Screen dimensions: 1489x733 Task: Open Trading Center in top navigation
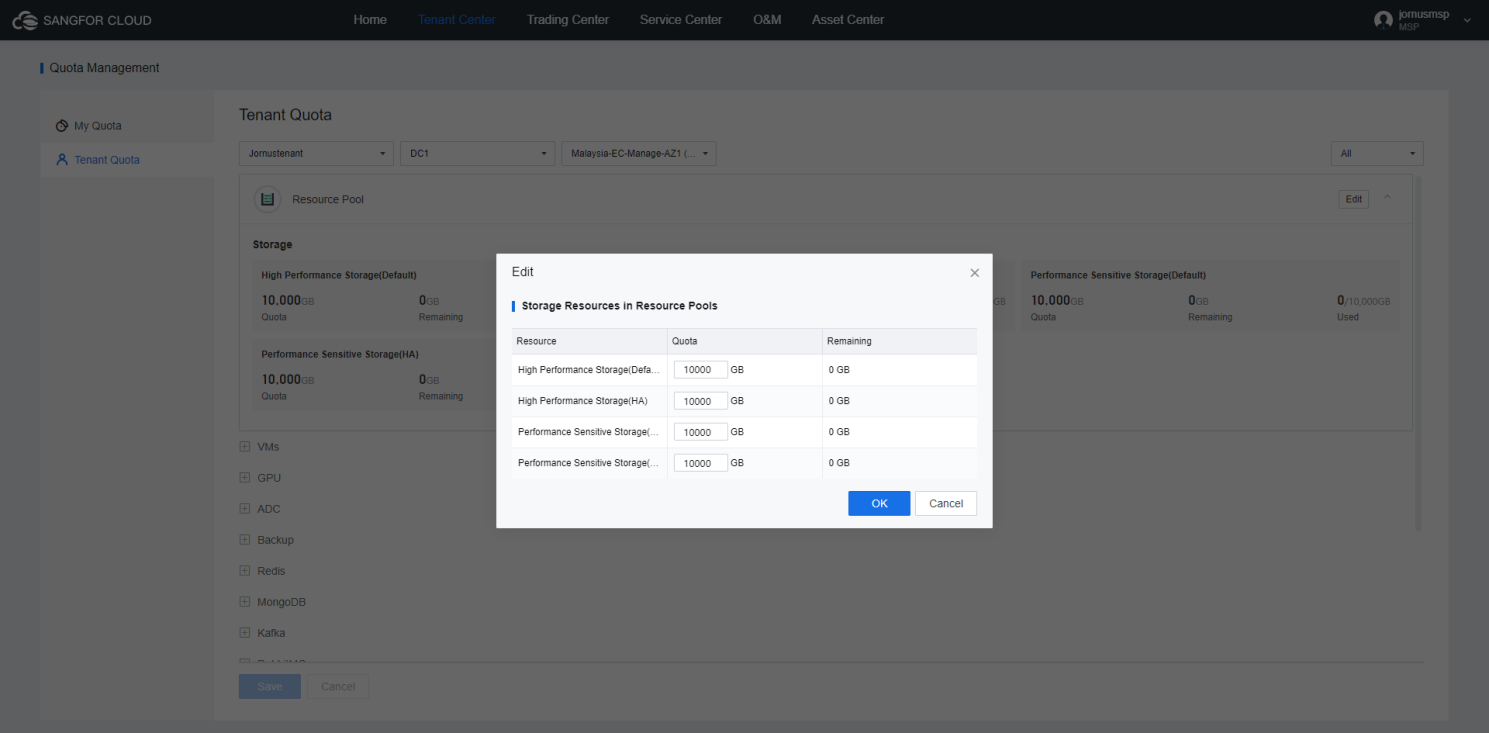pyautogui.click(x=568, y=20)
